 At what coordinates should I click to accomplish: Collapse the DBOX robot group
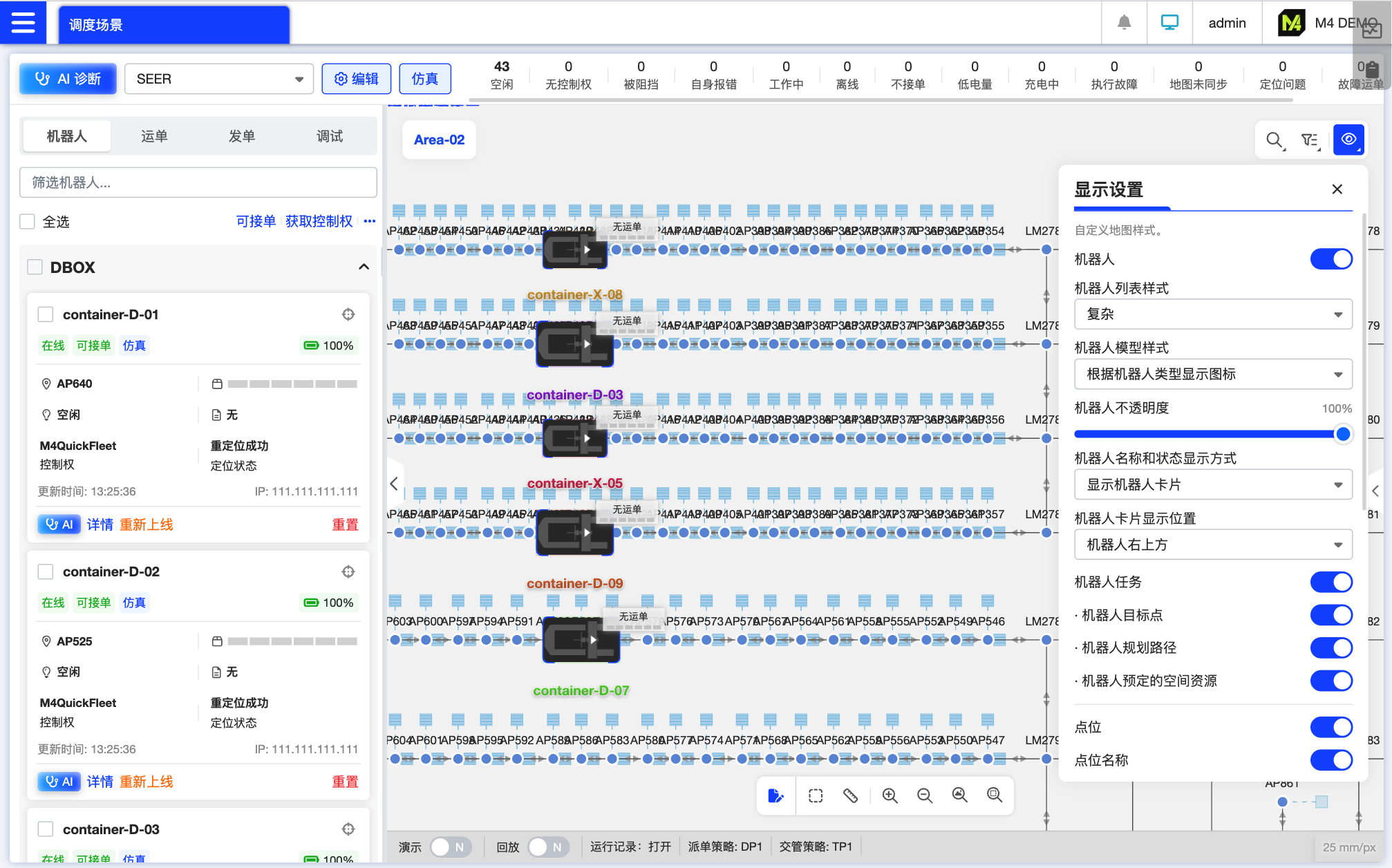point(364,267)
